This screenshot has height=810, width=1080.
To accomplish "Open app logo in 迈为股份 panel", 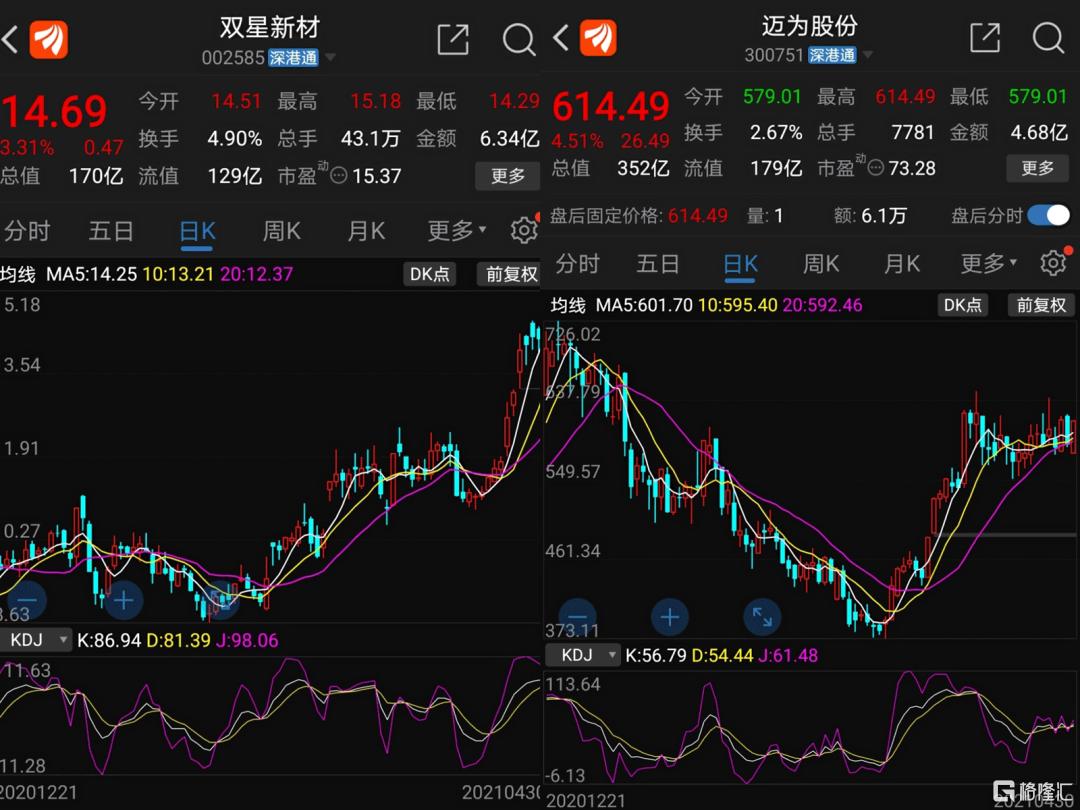I will 598,37.
